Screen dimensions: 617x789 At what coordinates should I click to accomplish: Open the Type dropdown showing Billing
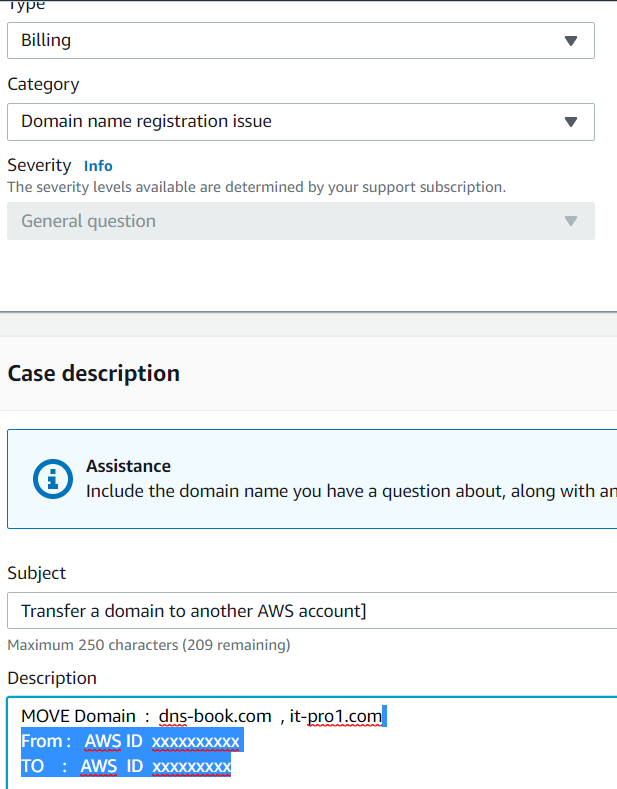[300, 41]
